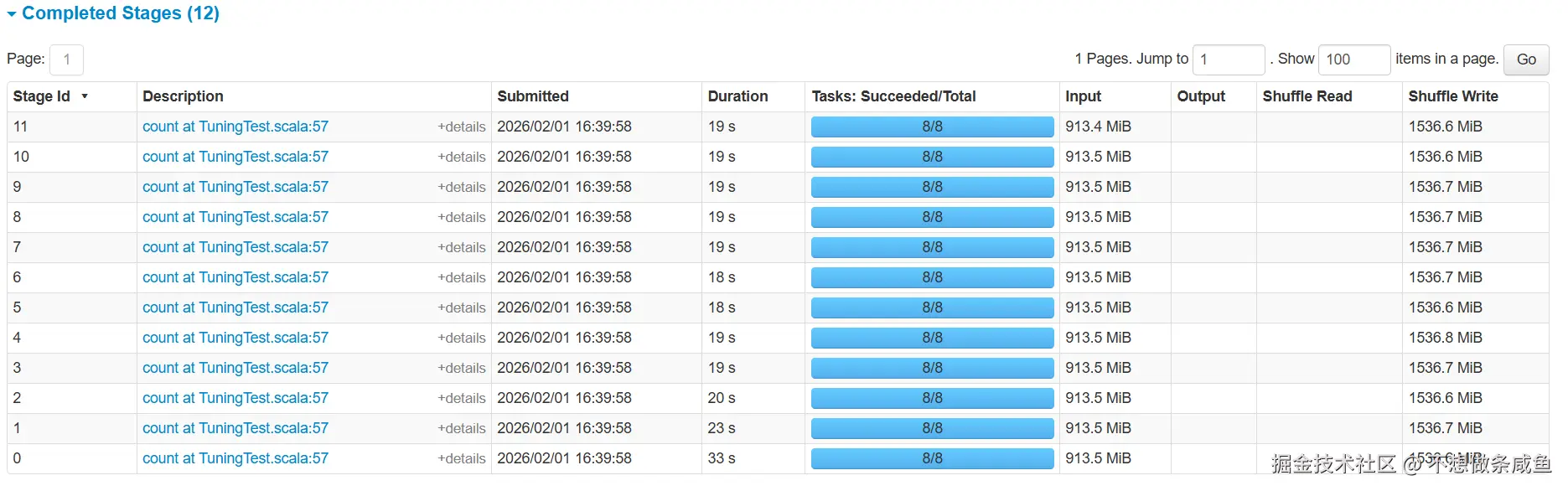Viewport: 1568px width, 491px height.
Task: Expand +details for stage 0
Action: [461, 458]
